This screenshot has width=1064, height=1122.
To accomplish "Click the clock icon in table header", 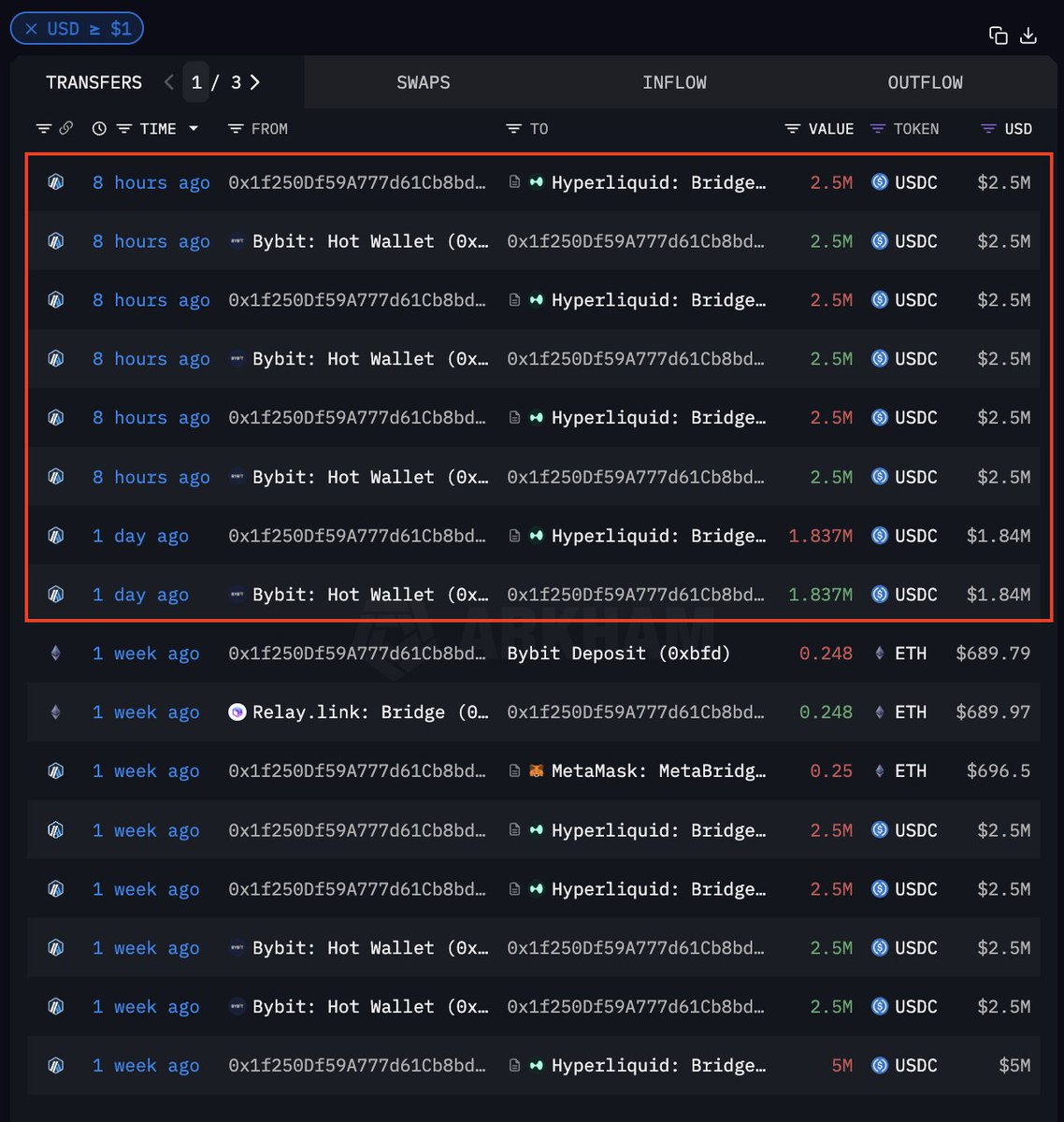I will pyautogui.click(x=99, y=128).
